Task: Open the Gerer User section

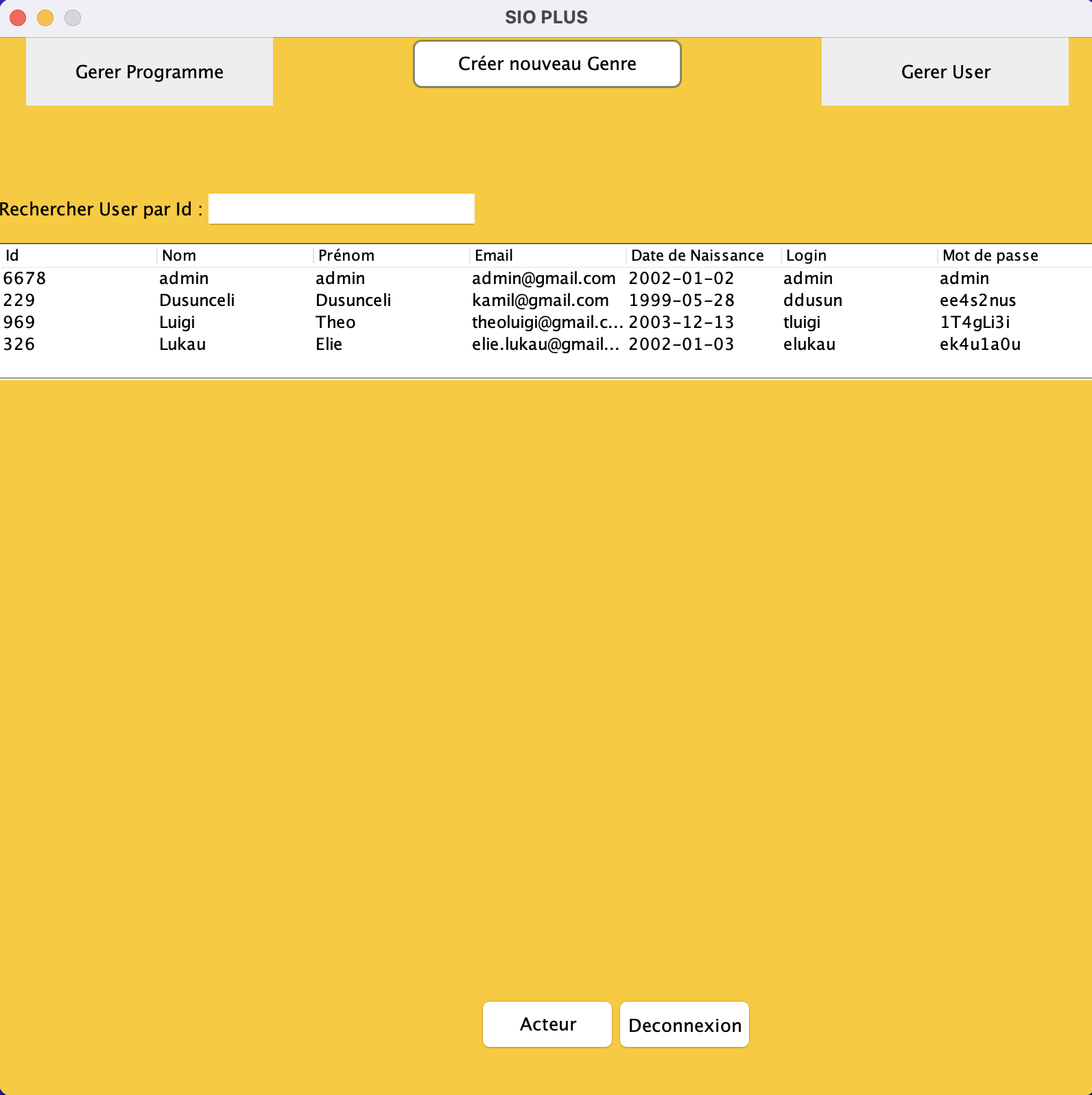Action: pyautogui.click(x=945, y=71)
